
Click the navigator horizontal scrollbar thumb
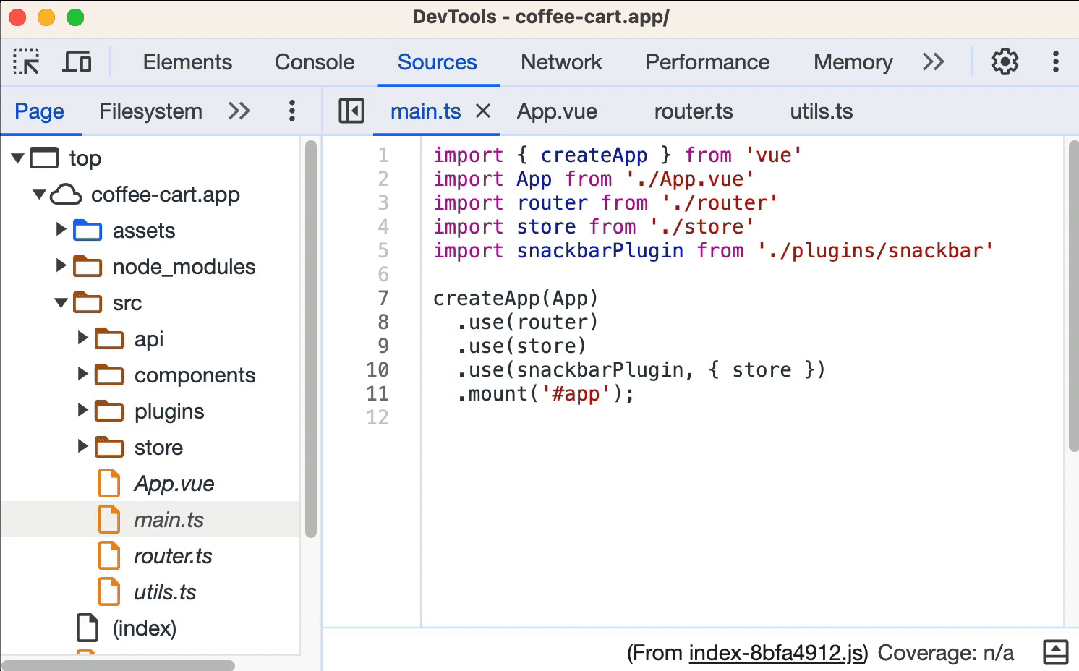click(x=117, y=665)
